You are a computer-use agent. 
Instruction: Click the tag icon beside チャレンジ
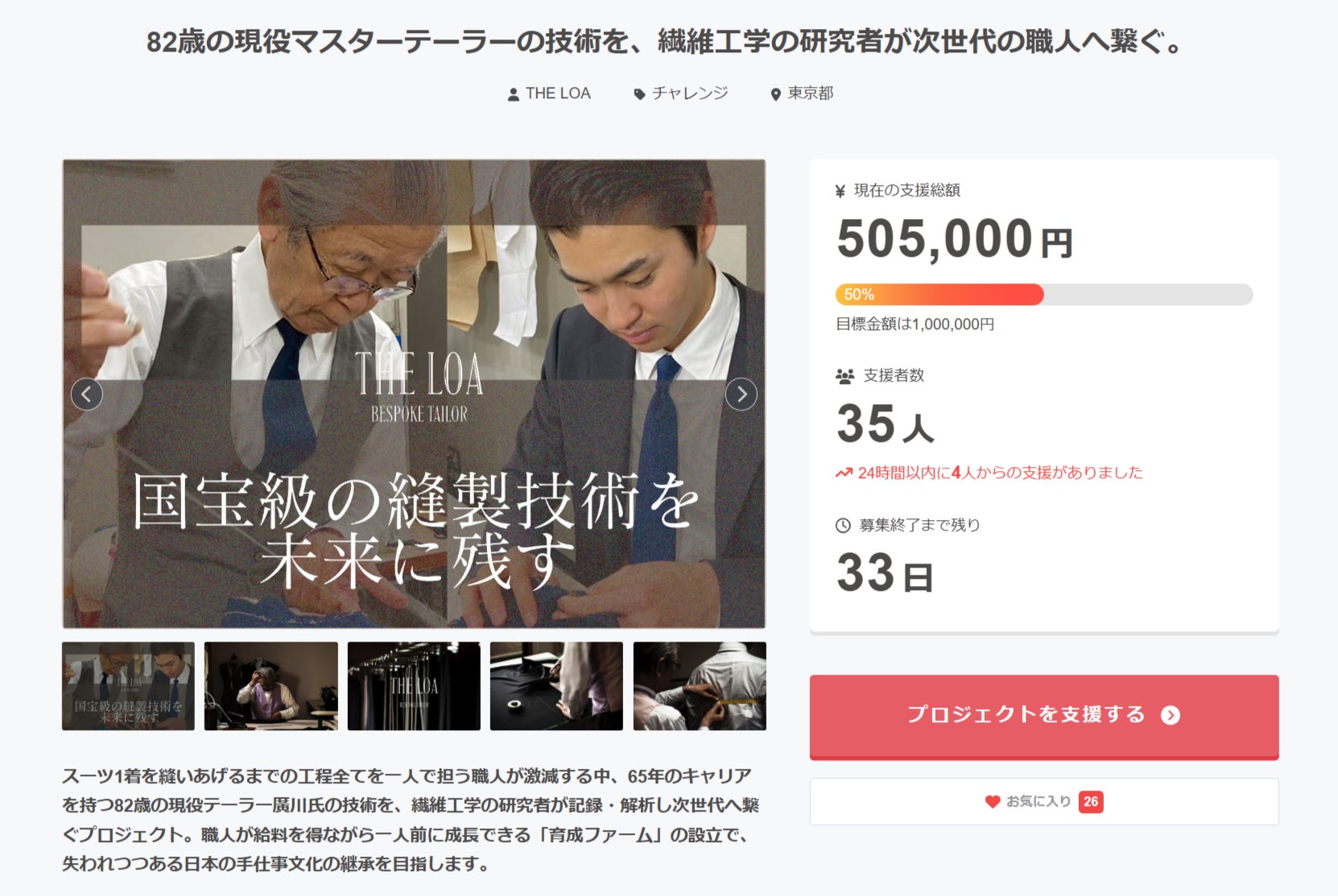tap(639, 94)
